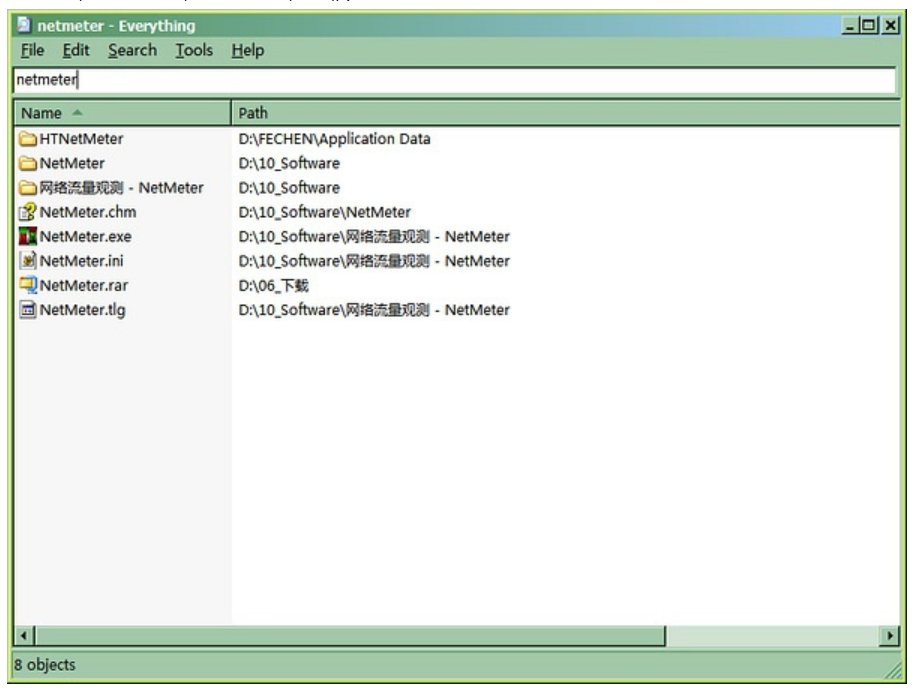920x698 pixels.
Task: Click the netmeter search input field
Action: (455, 80)
